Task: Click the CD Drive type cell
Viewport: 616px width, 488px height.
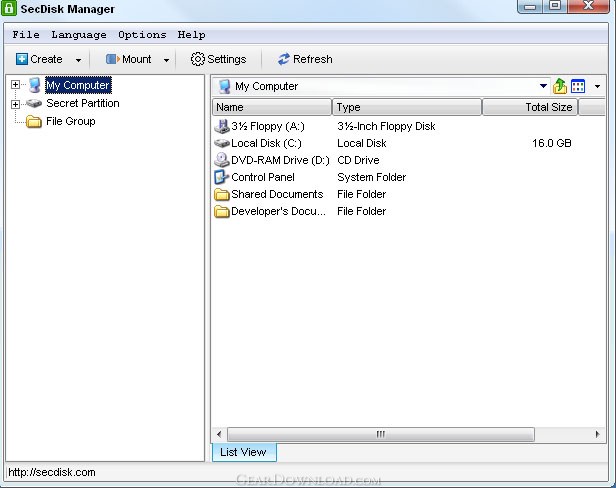Action: (x=358, y=160)
